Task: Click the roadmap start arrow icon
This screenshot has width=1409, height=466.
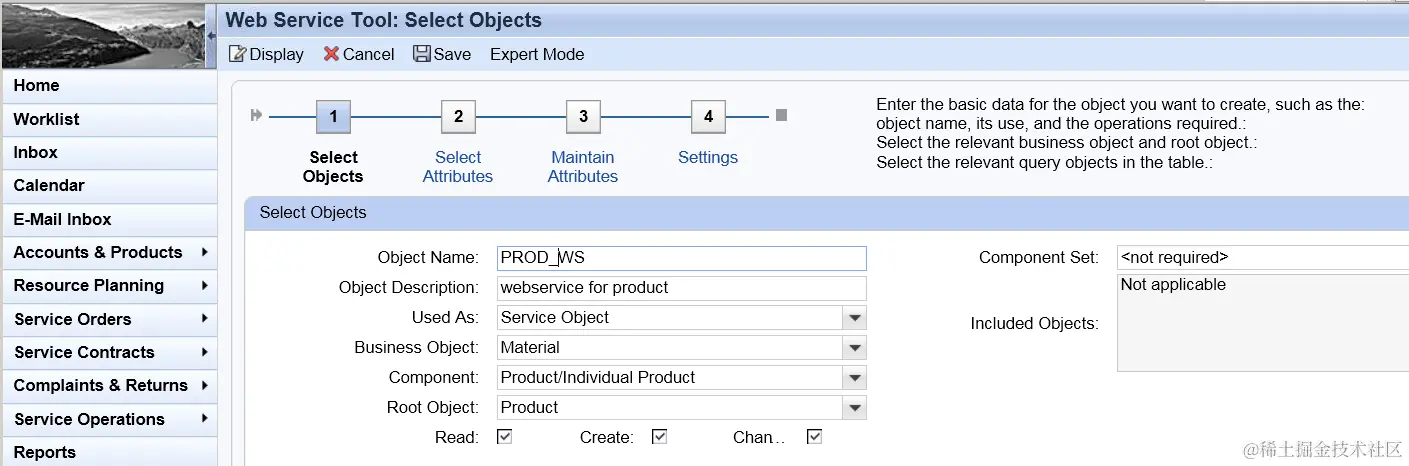Action: [257, 115]
